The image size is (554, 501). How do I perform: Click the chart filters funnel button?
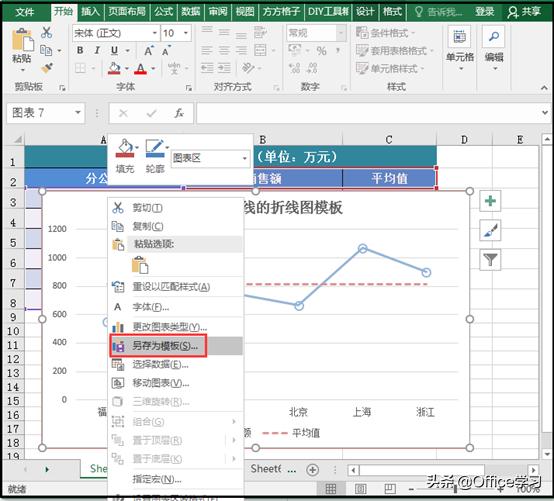pyautogui.click(x=490, y=260)
